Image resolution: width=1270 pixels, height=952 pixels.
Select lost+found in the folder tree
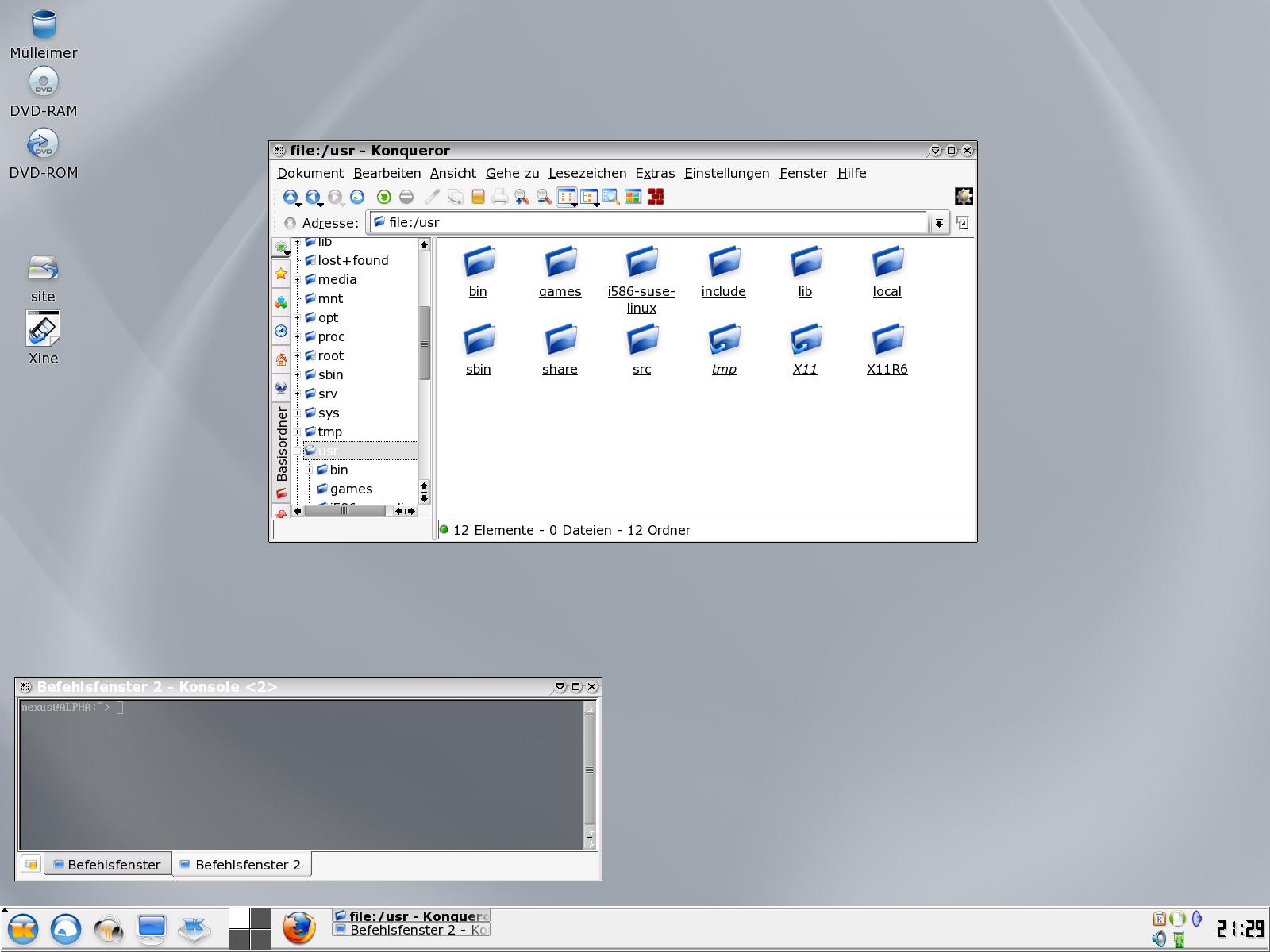(353, 260)
